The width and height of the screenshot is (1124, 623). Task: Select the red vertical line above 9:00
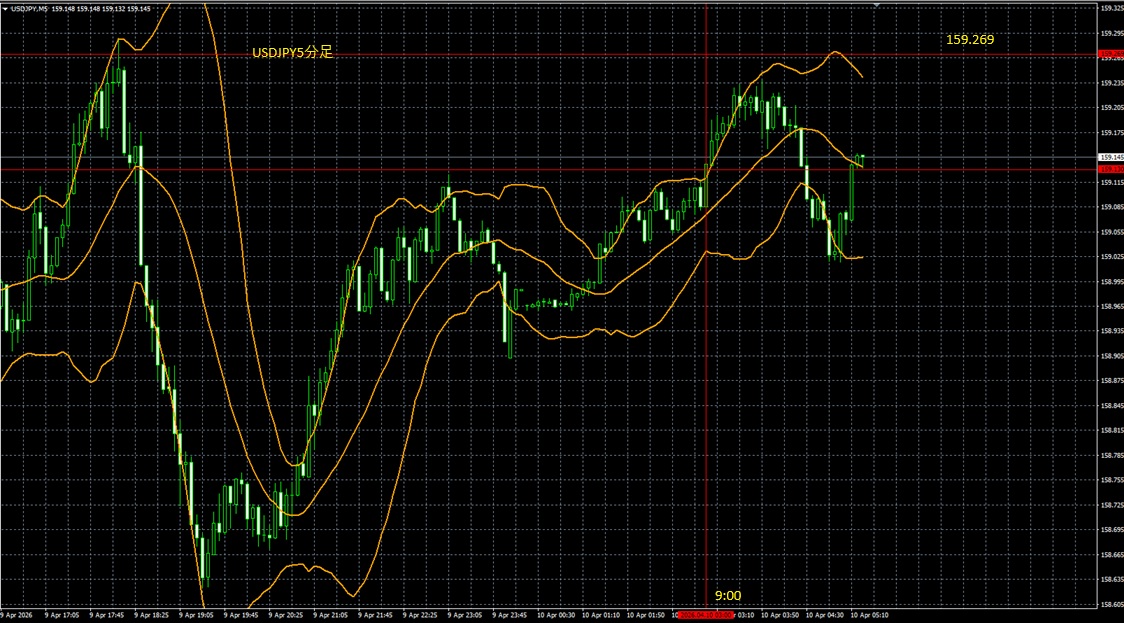pyautogui.click(x=707, y=400)
